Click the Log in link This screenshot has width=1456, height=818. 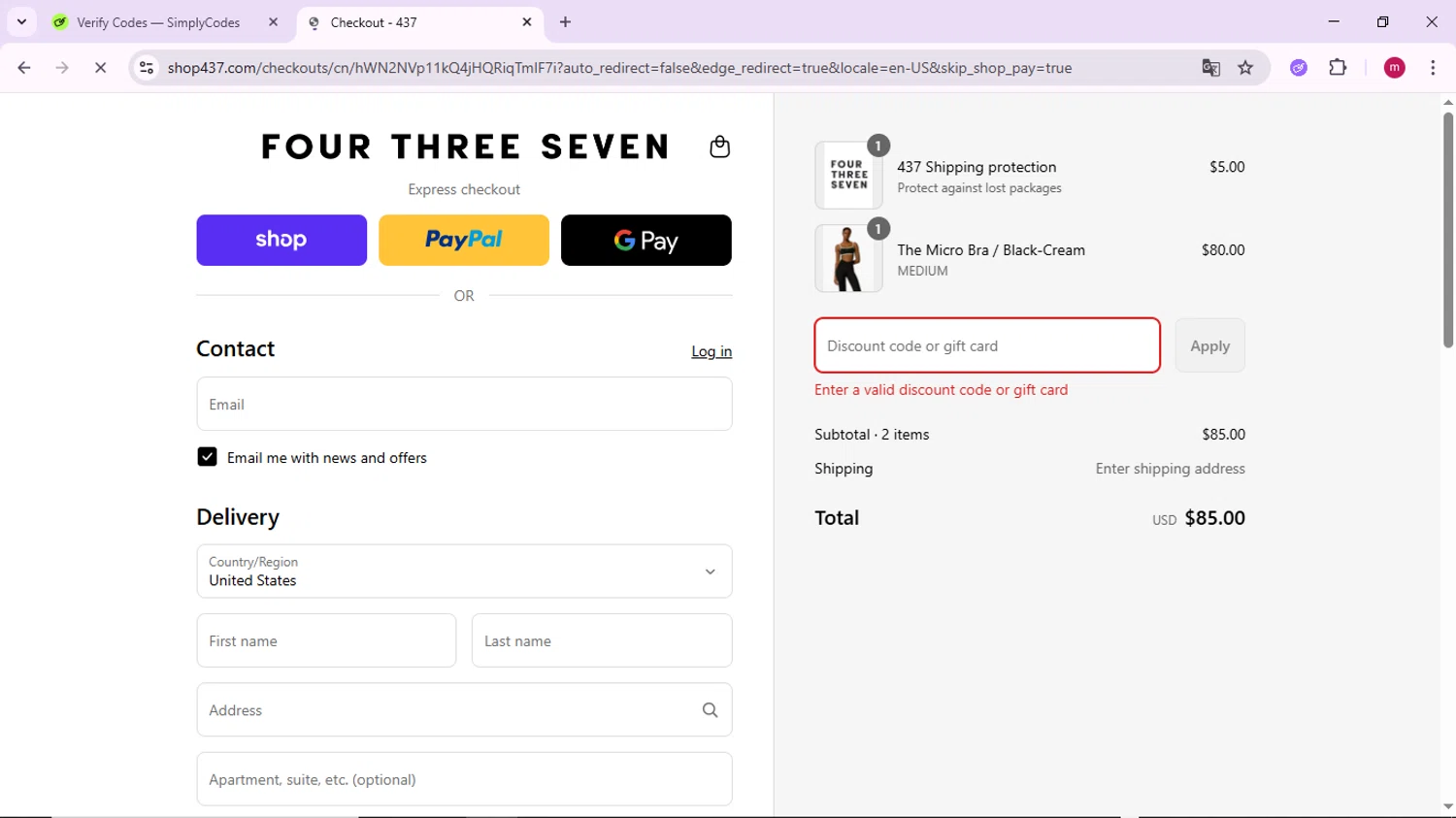711,351
